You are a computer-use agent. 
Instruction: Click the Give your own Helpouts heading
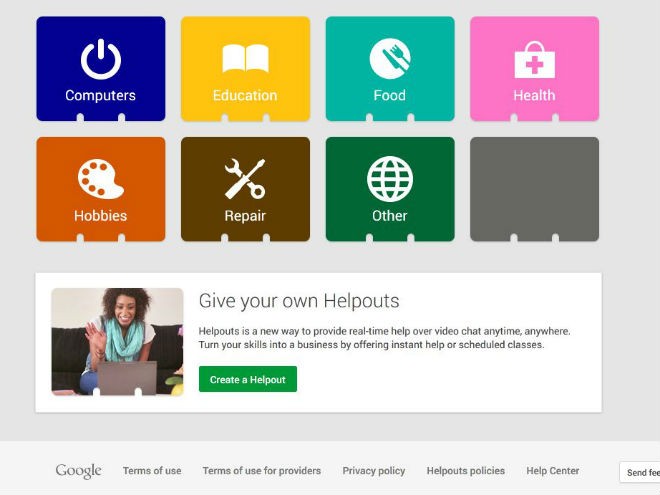coord(299,301)
